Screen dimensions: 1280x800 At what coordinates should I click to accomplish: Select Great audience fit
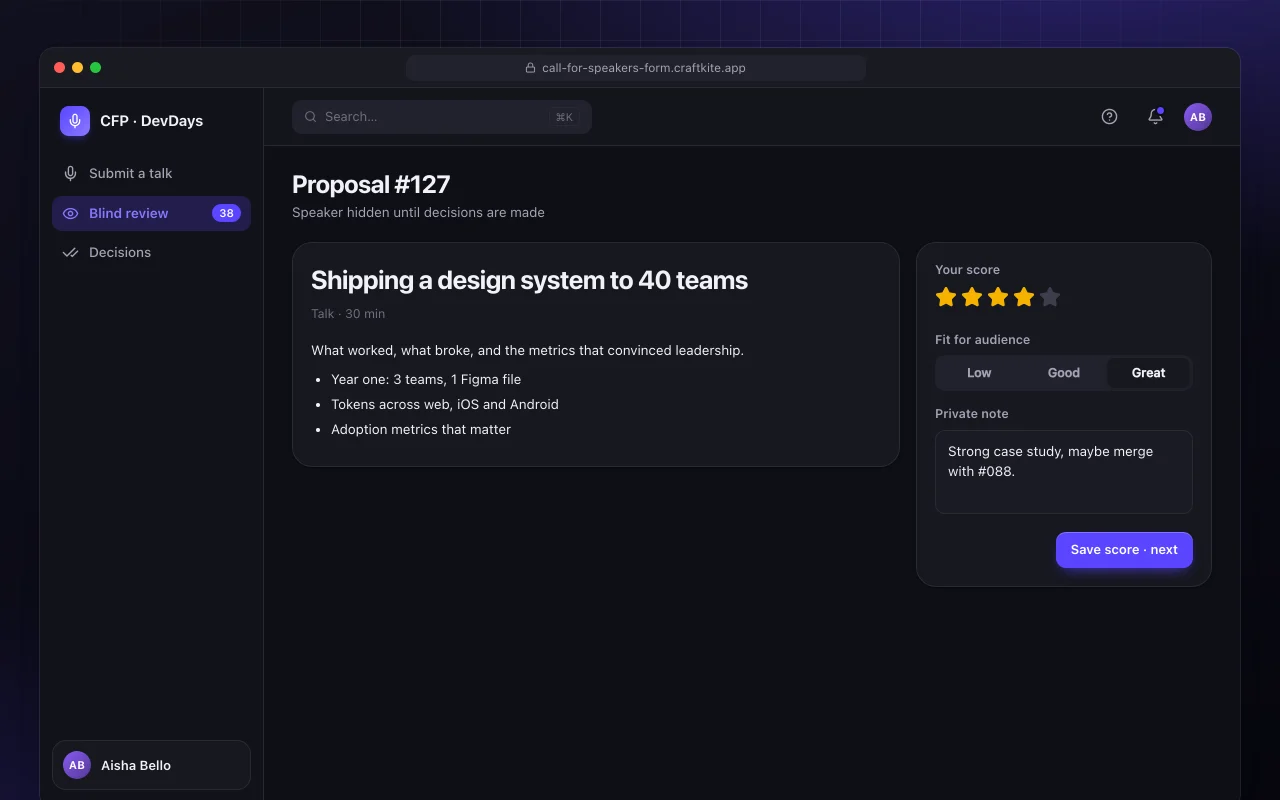(1148, 373)
